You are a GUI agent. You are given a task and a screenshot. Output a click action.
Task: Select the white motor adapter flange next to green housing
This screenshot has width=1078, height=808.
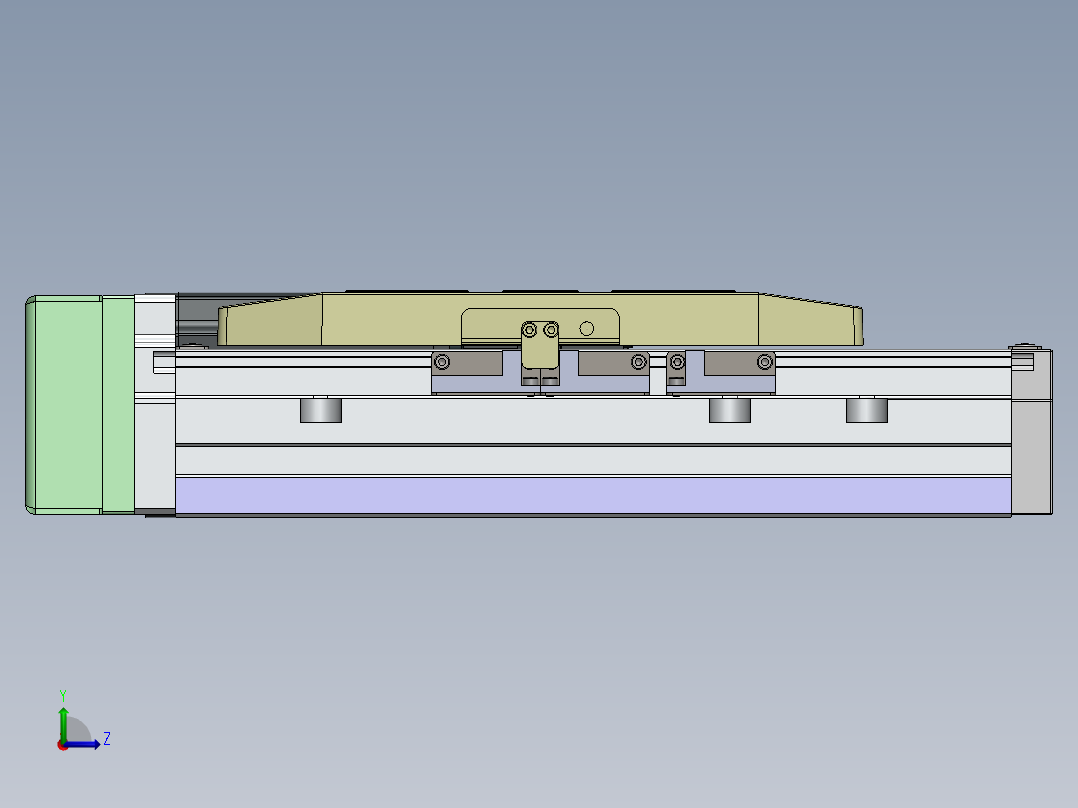pos(155,404)
